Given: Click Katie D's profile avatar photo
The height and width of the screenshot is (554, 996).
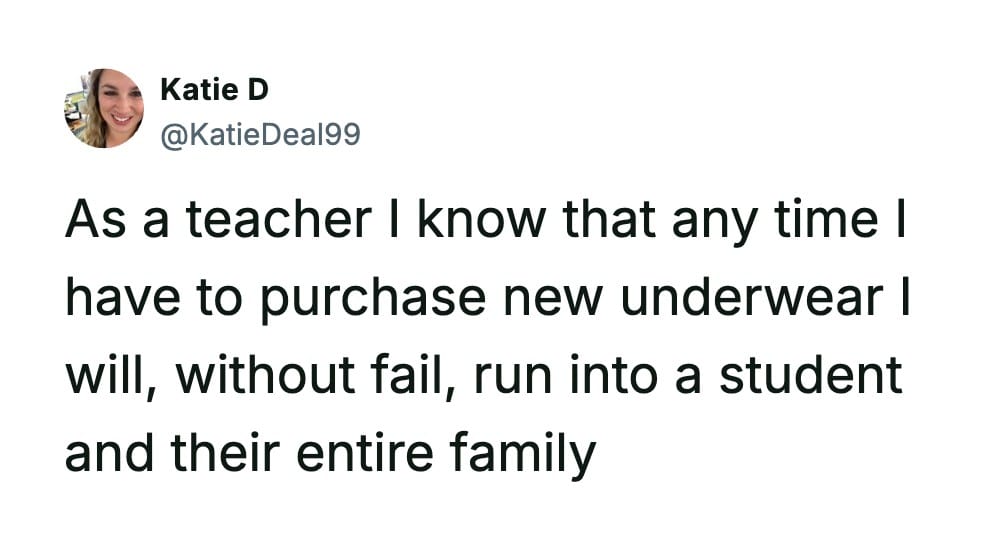Looking at the screenshot, I should tap(104, 108).
